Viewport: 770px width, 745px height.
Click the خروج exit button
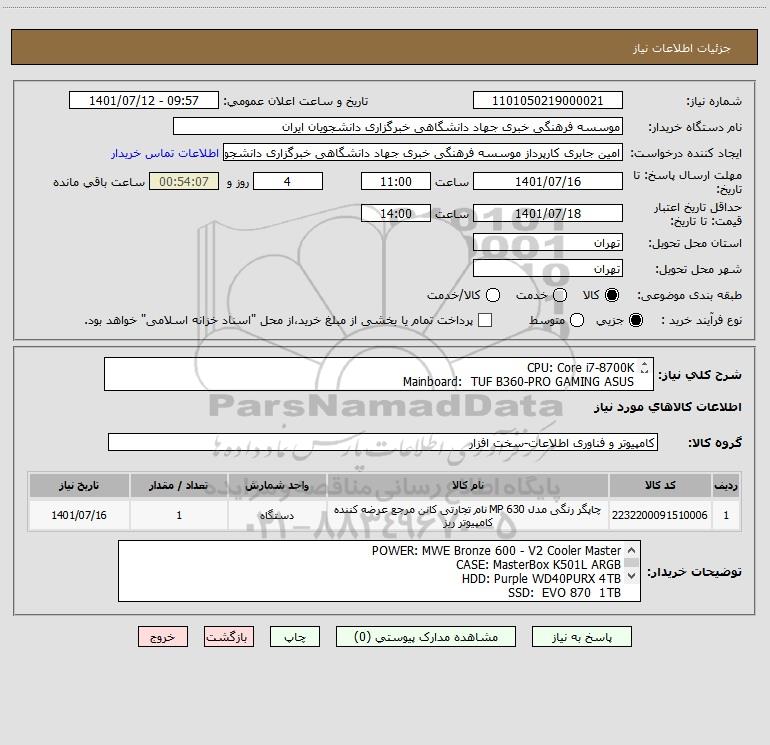point(163,637)
